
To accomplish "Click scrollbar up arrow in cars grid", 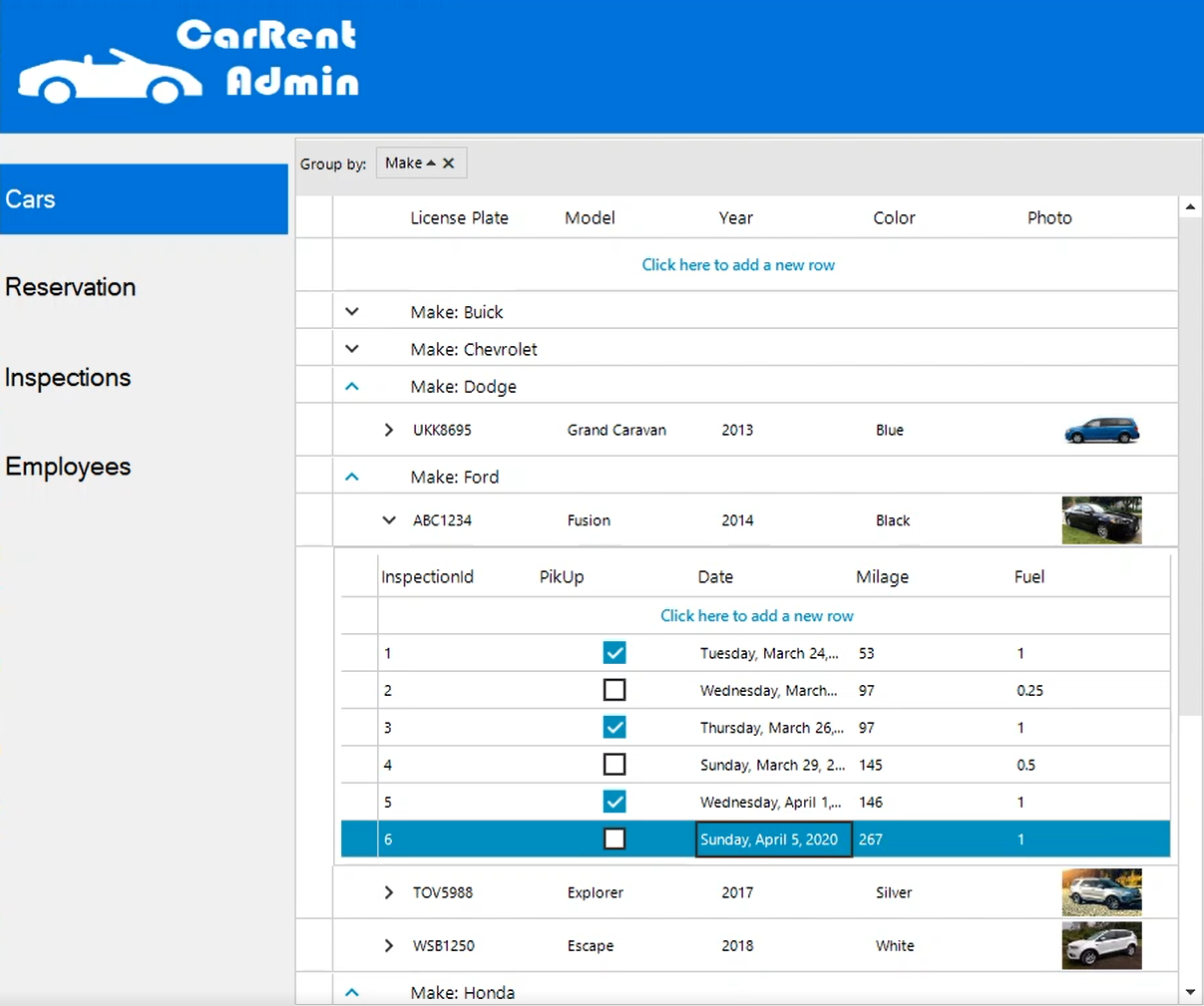I will pos(1190,207).
